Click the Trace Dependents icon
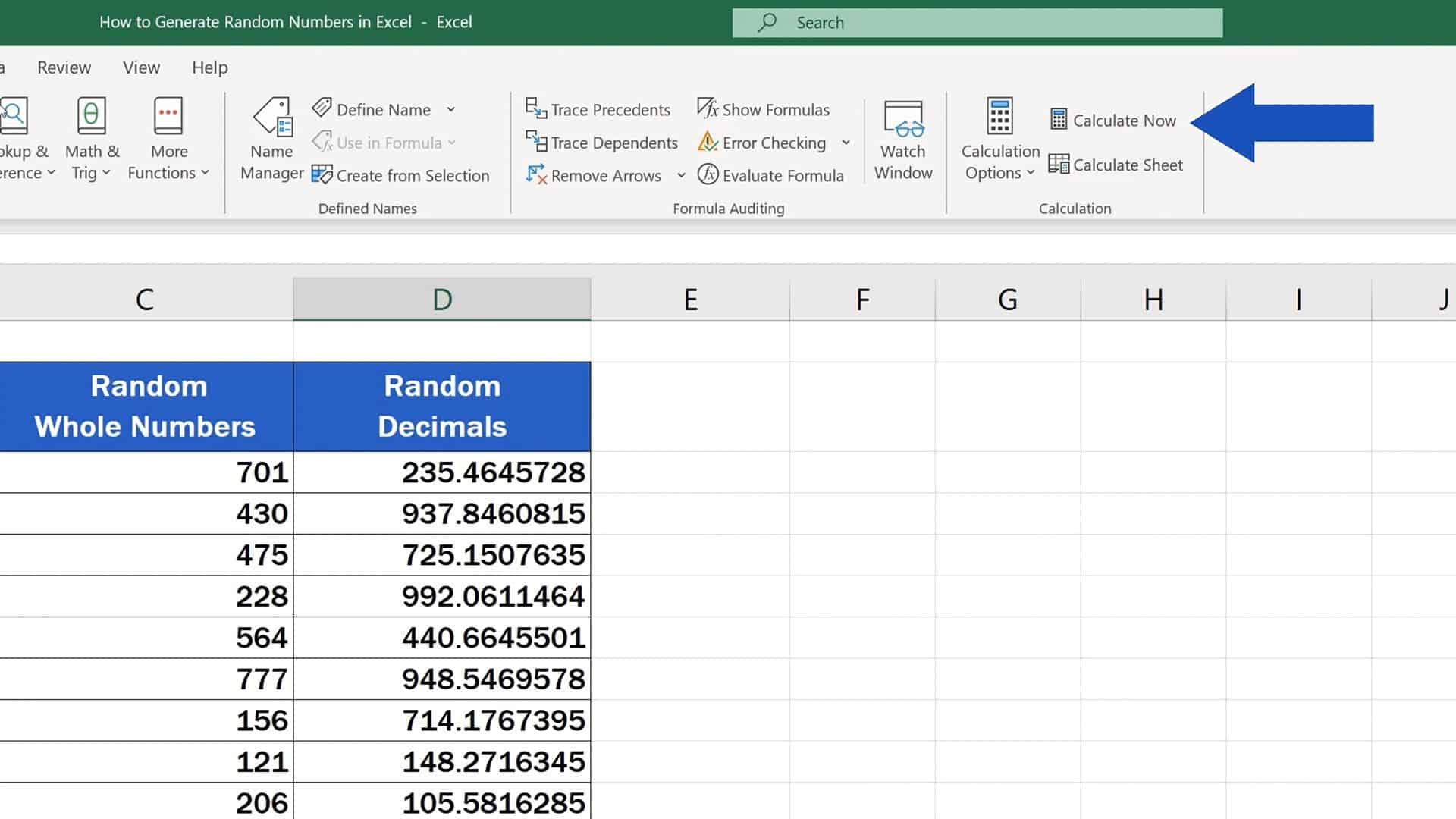 (601, 143)
